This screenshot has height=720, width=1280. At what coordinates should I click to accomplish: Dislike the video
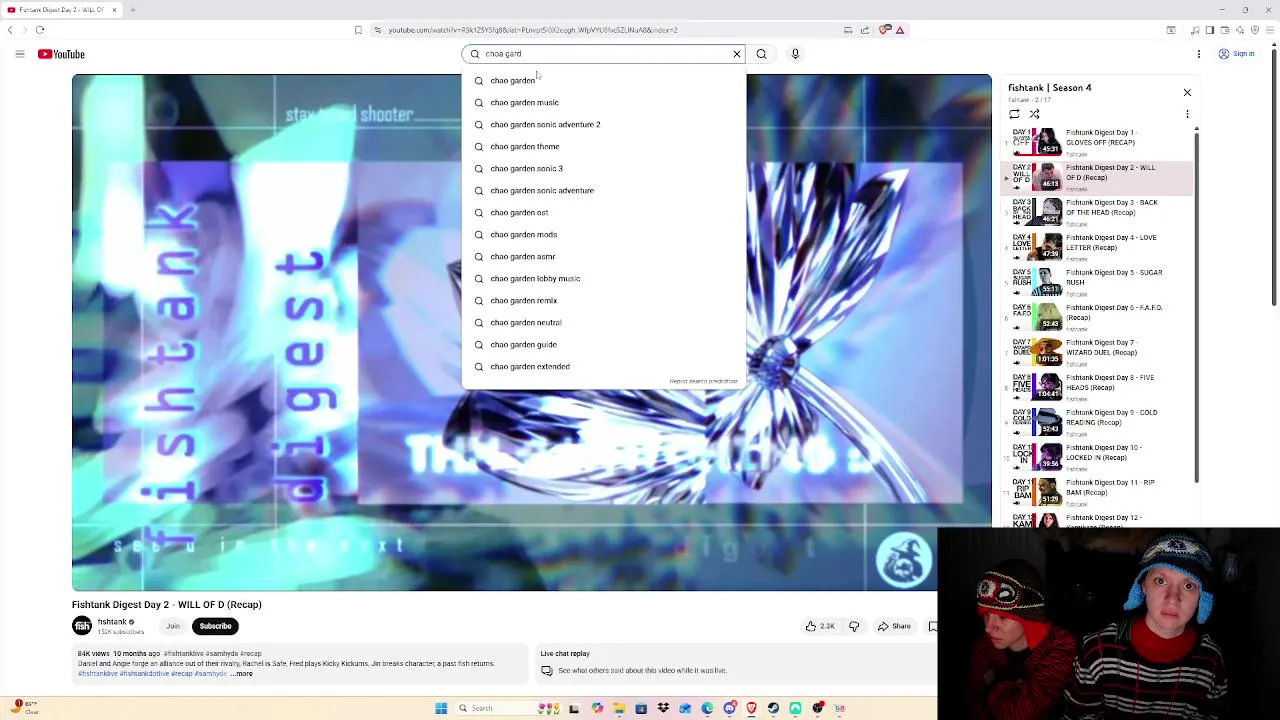854,626
